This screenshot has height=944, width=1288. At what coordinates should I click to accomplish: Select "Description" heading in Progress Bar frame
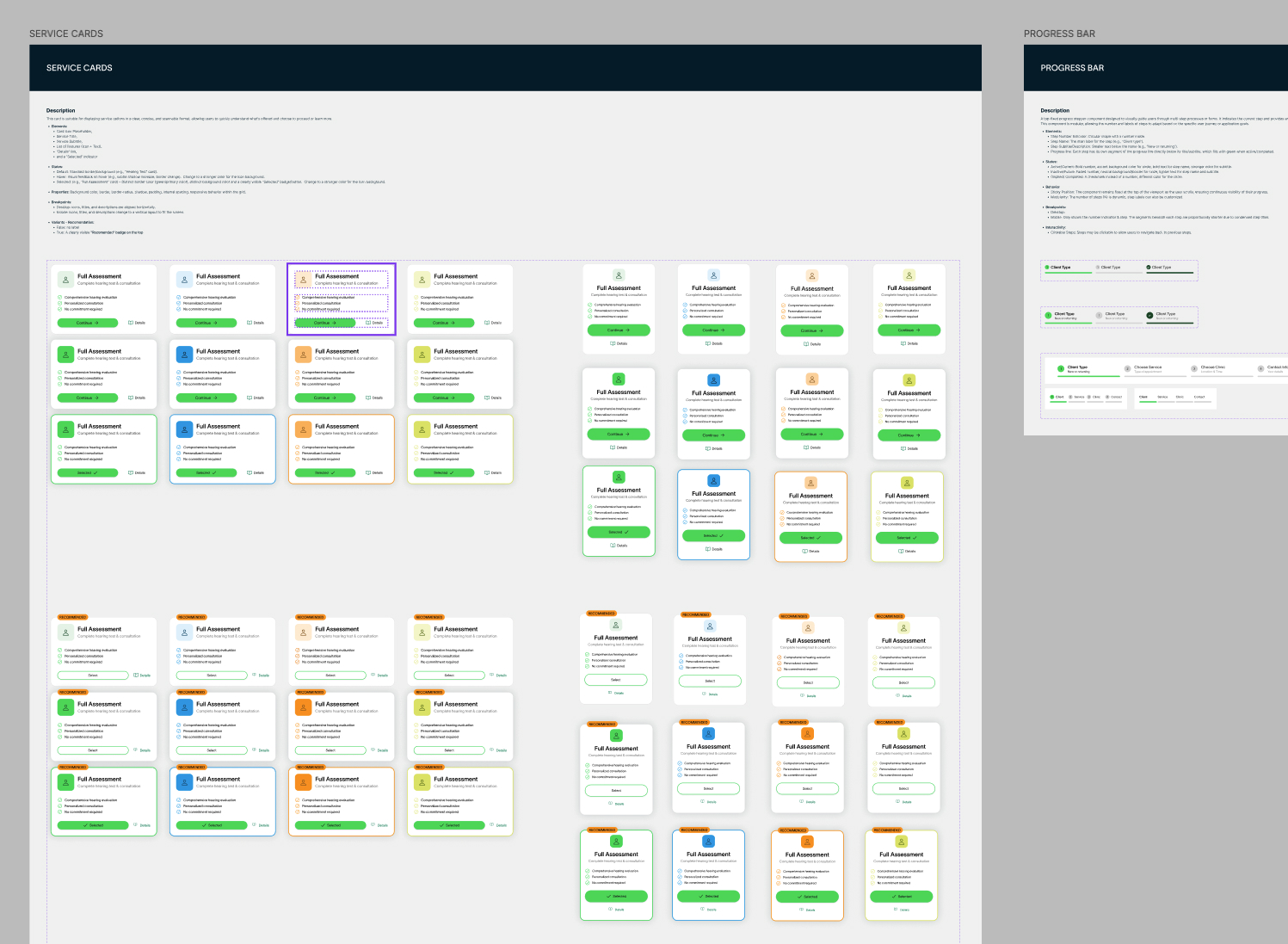click(1055, 110)
